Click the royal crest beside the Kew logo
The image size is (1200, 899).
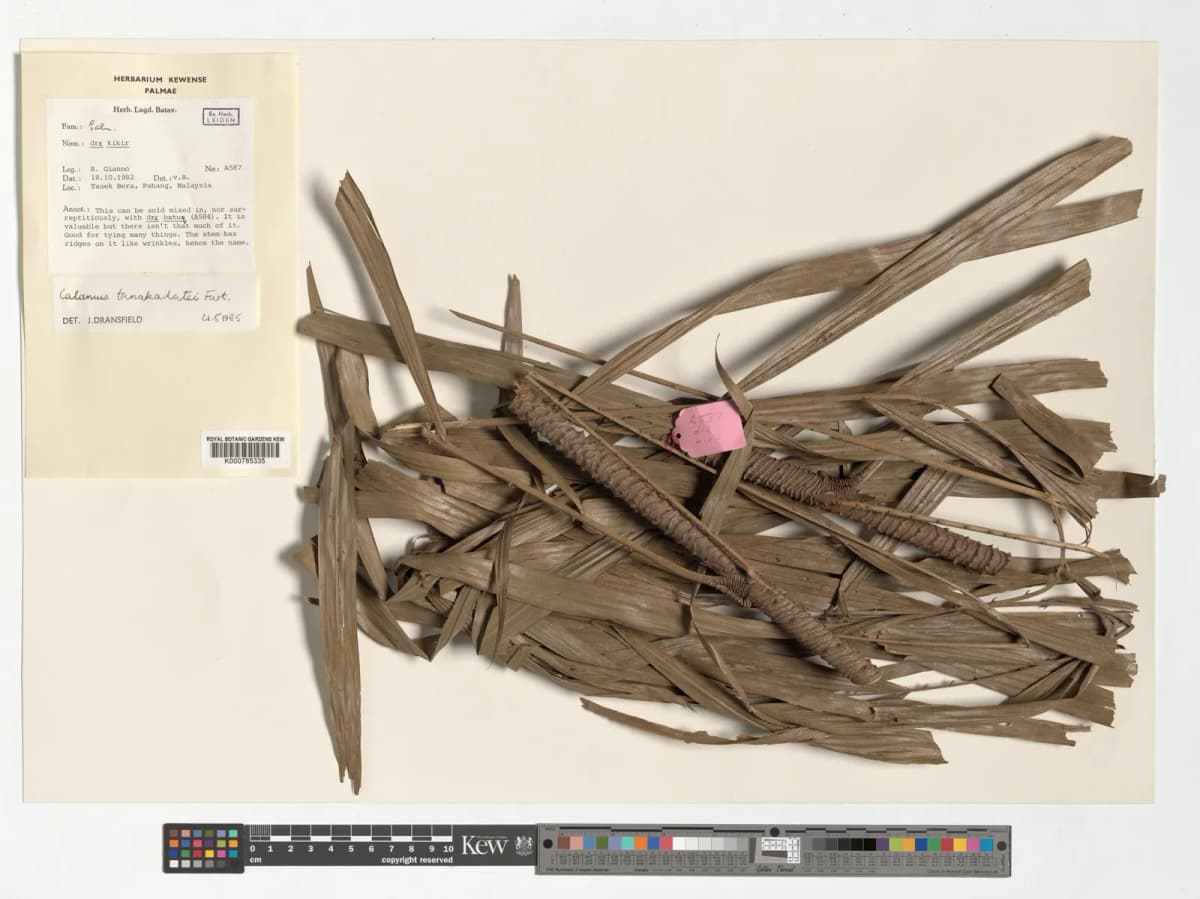pyautogui.click(x=524, y=845)
